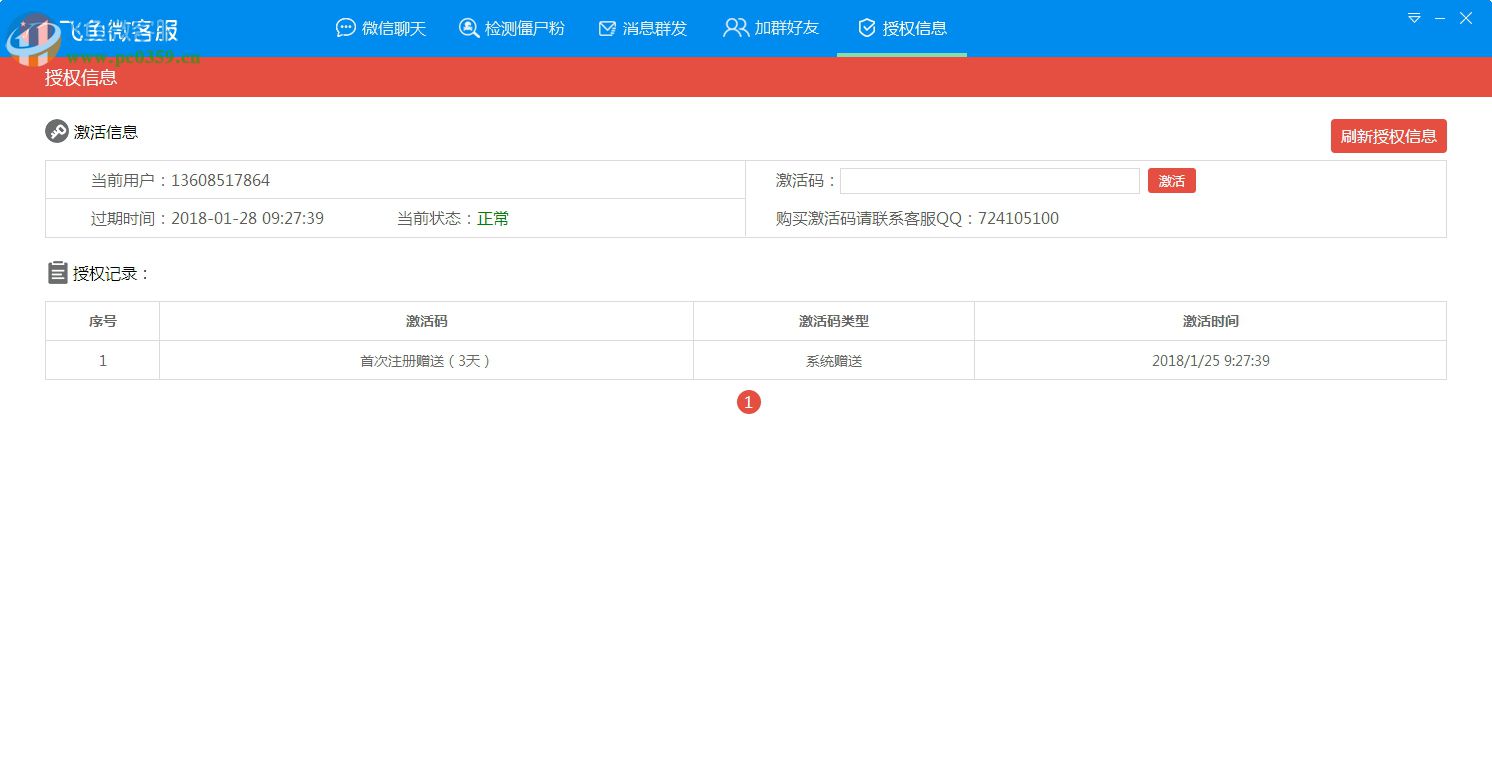The height and width of the screenshot is (772, 1492).
Task: Minimize the application window
Action: click(1440, 18)
